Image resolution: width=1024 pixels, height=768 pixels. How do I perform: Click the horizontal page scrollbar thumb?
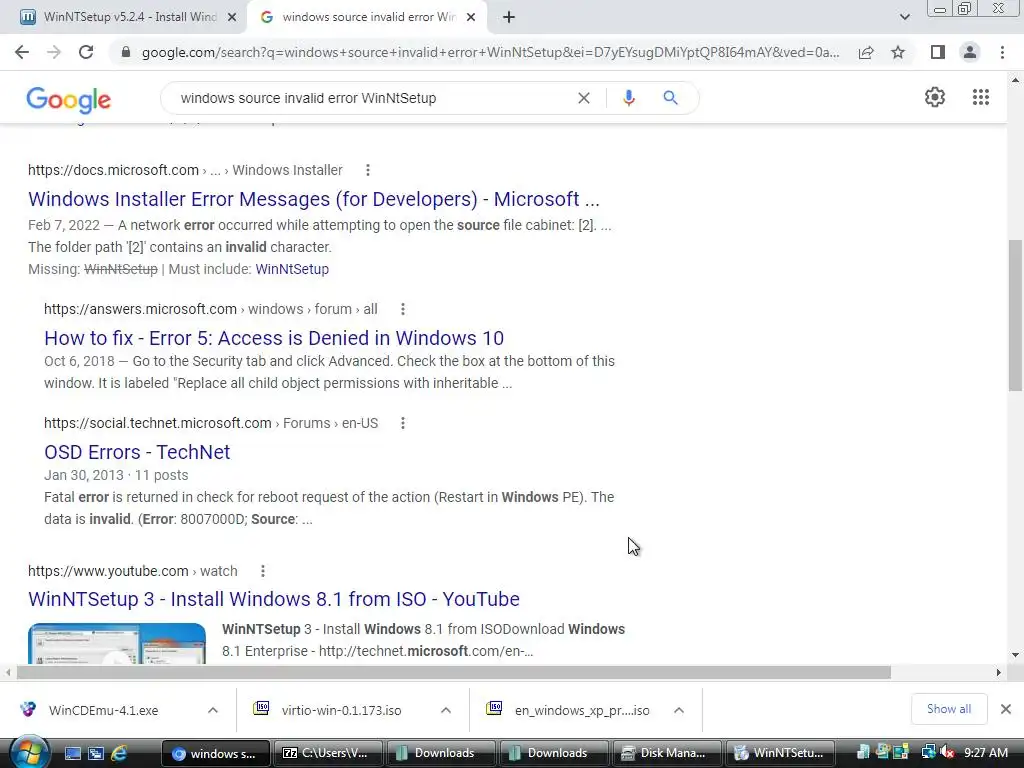click(454, 673)
